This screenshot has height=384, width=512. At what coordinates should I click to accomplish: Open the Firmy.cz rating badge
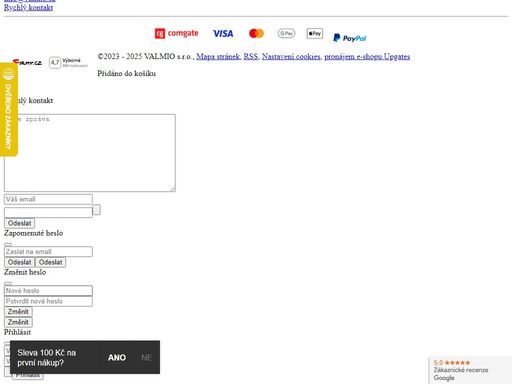[50, 62]
